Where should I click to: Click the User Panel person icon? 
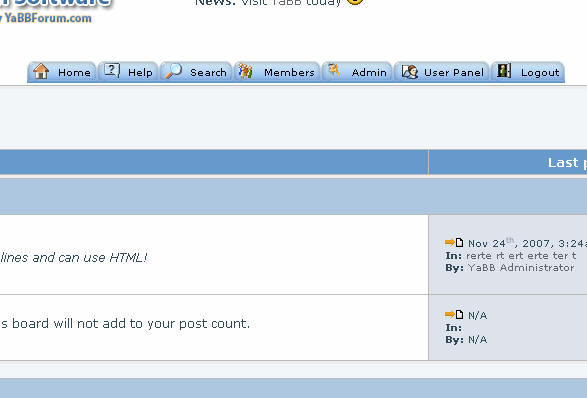pos(410,72)
